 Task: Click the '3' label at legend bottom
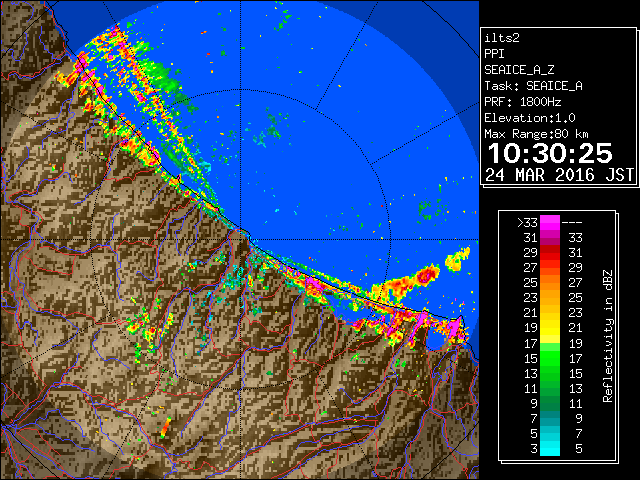pos(534,449)
